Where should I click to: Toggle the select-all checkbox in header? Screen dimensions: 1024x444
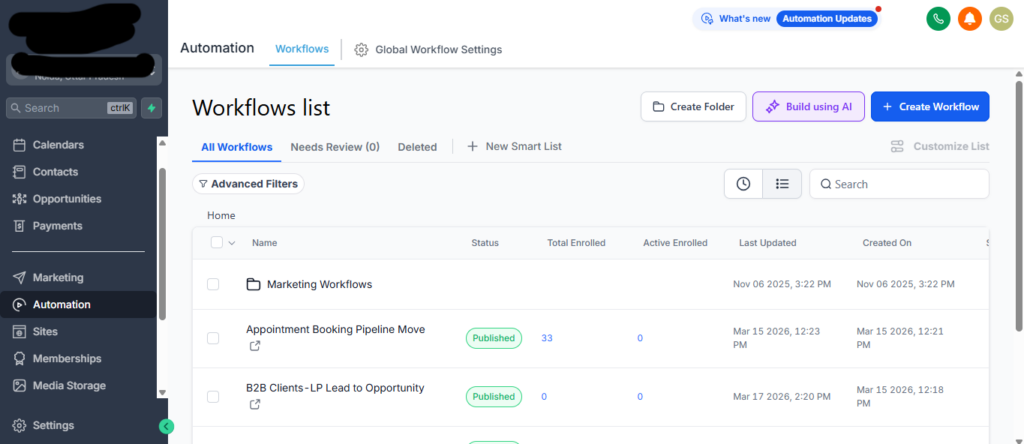(x=217, y=243)
